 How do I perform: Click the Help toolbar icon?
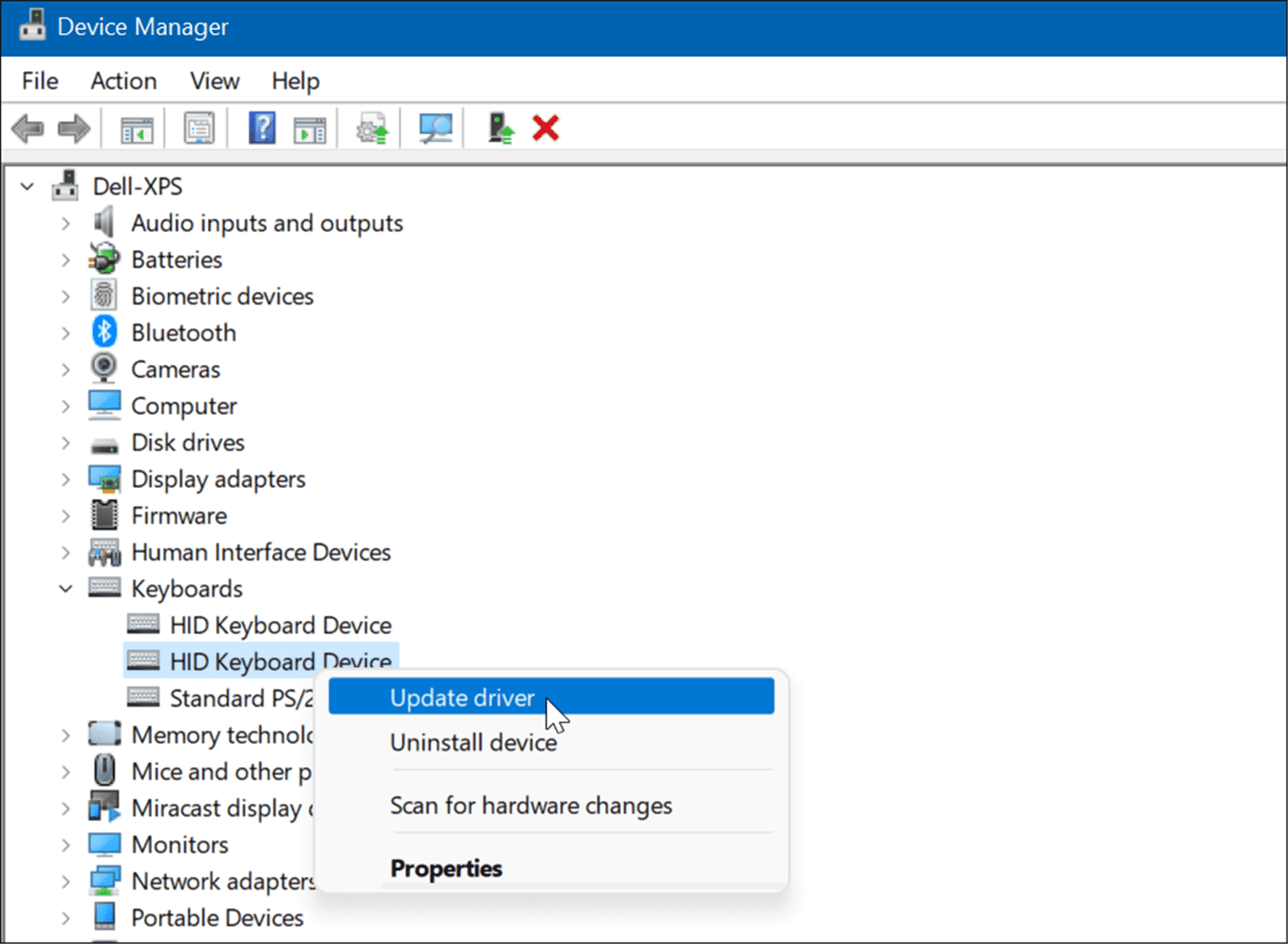click(261, 128)
